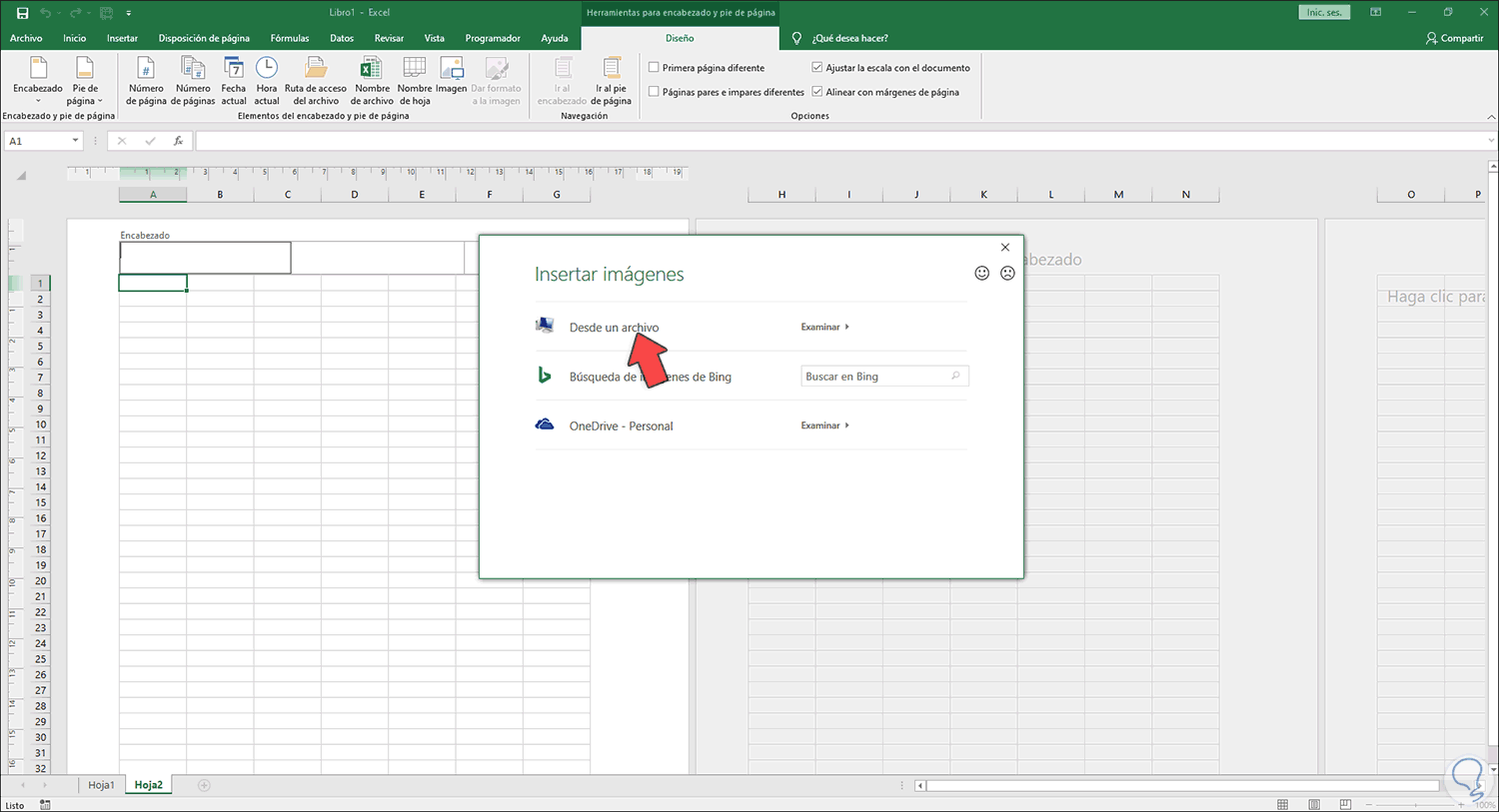Image resolution: width=1499 pixels, height=812 pixels.
Task: Open the Name Box dropdown arrow
Action: tap(75, 141)
